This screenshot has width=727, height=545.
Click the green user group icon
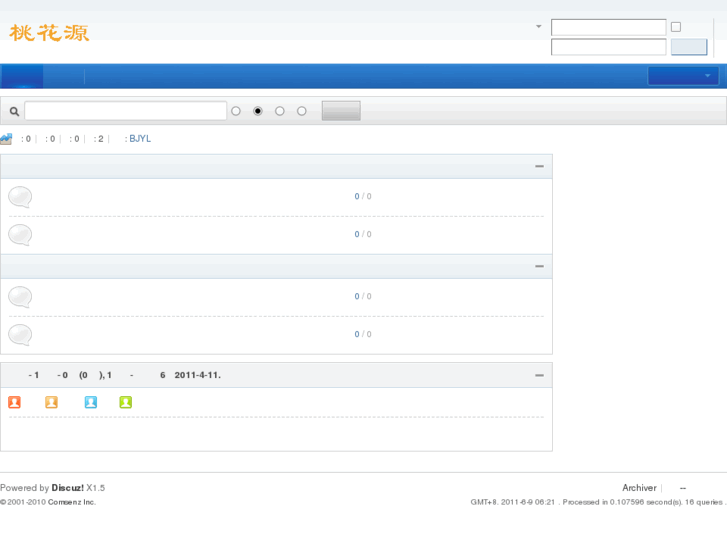pos(126,402)
